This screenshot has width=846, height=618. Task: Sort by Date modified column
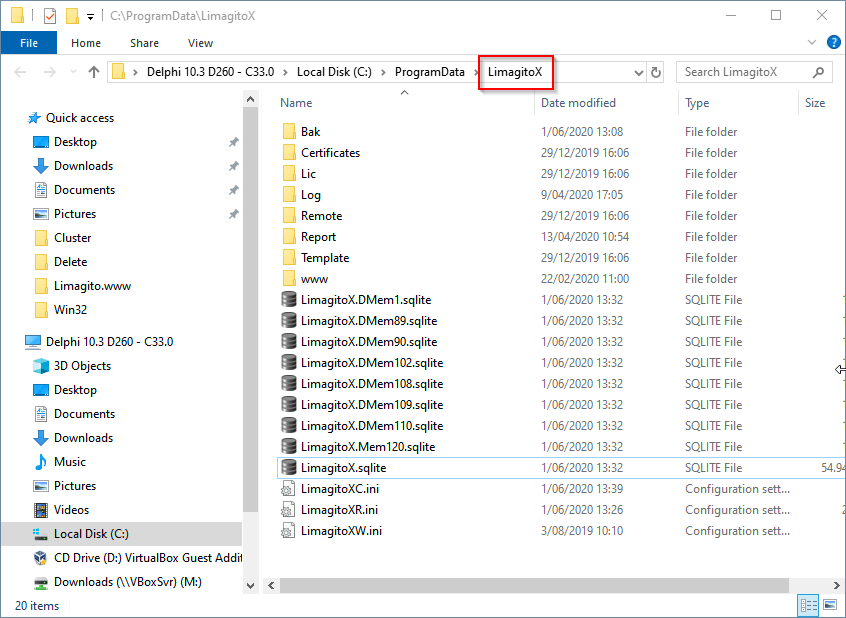click(578, 103)
